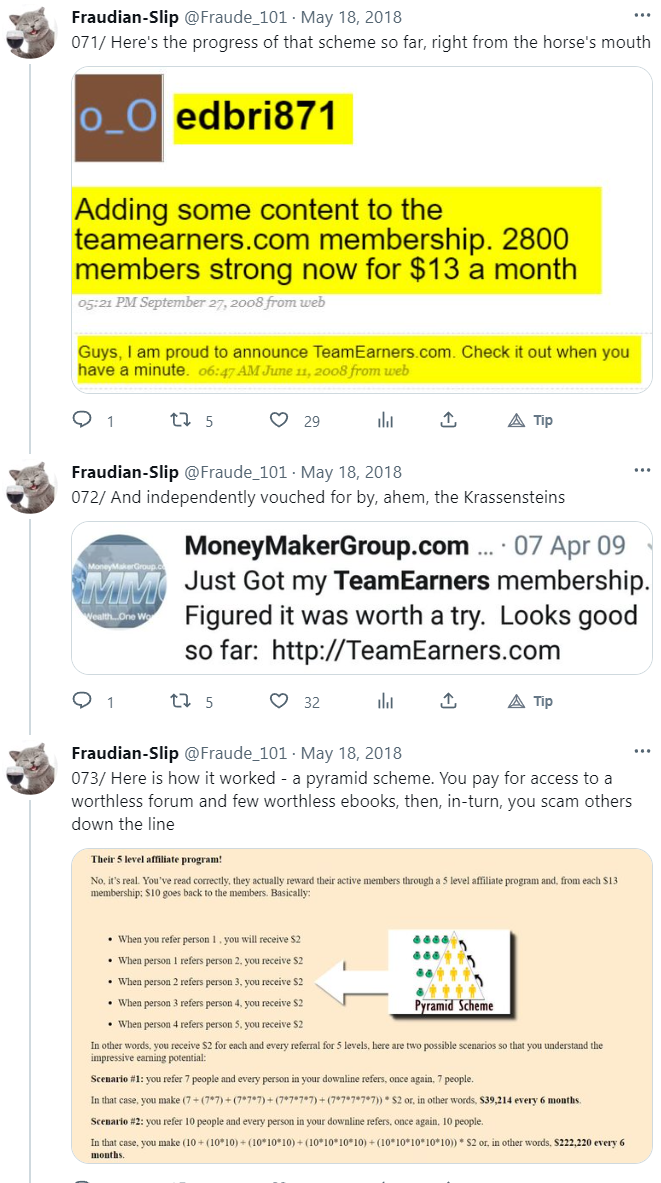Reply to the 072 Krassensteins tweet
661x1183 pixels.
tap(82, 702)
